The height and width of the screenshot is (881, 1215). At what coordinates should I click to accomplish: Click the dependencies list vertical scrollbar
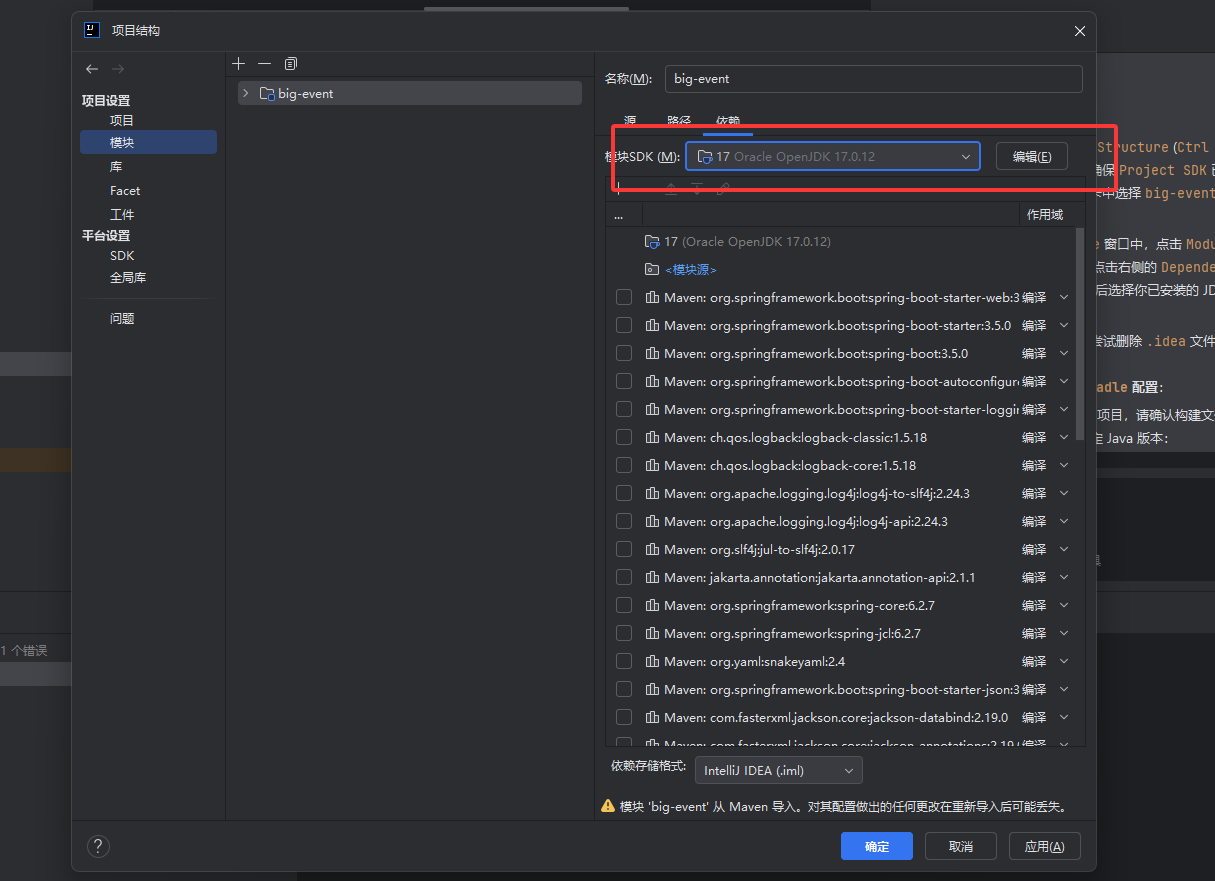[x=1079, y=334]
